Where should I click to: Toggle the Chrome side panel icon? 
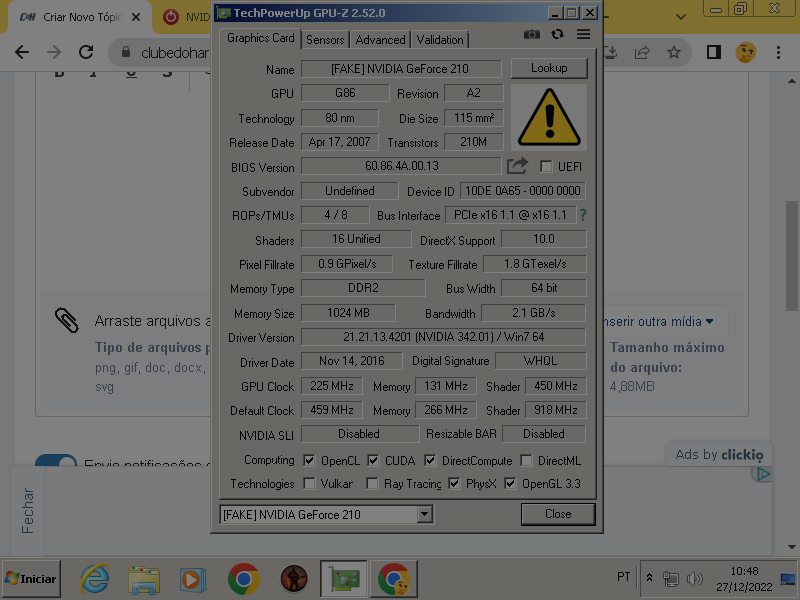coord(714,52)
